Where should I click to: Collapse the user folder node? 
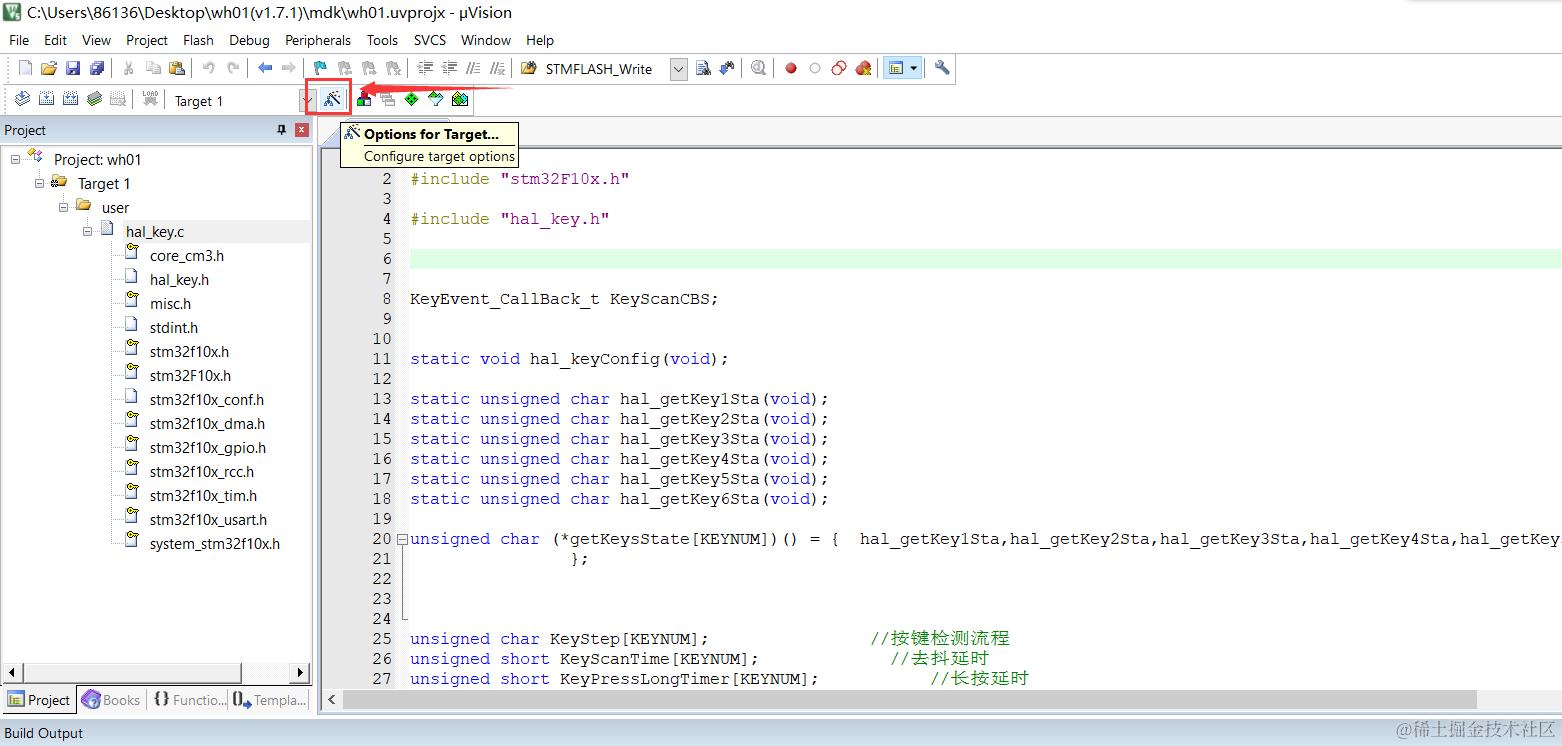pos(64,207)
